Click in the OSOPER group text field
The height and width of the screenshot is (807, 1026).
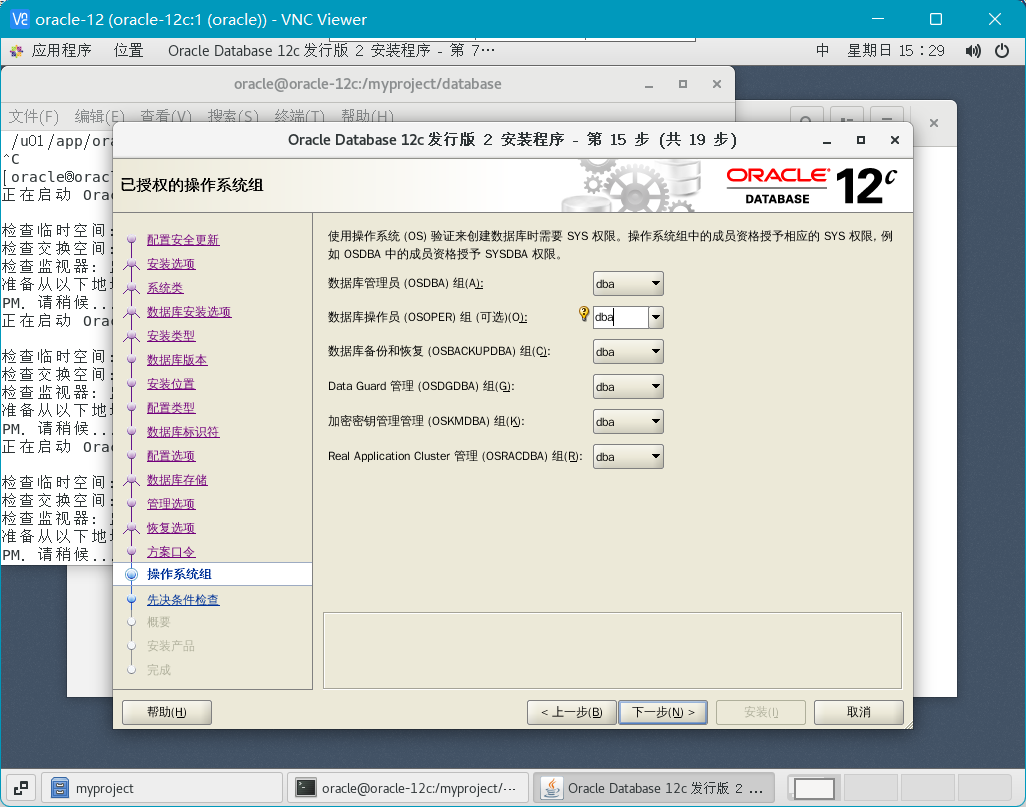(x=620, y=317)
